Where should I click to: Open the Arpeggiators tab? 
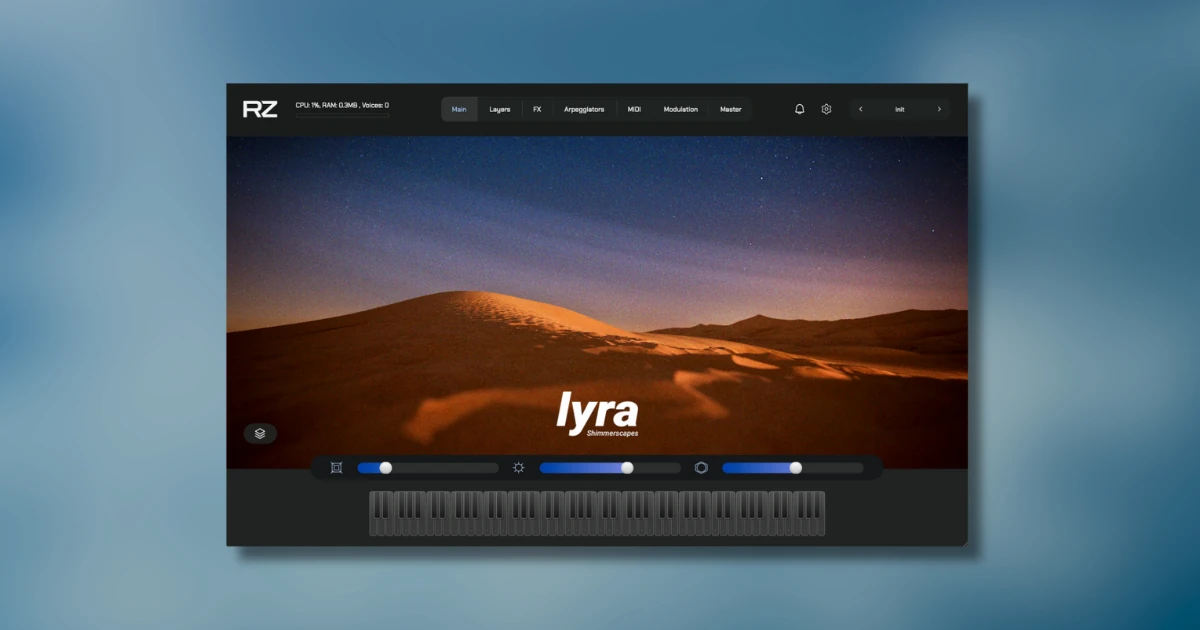tap(584, 109)
